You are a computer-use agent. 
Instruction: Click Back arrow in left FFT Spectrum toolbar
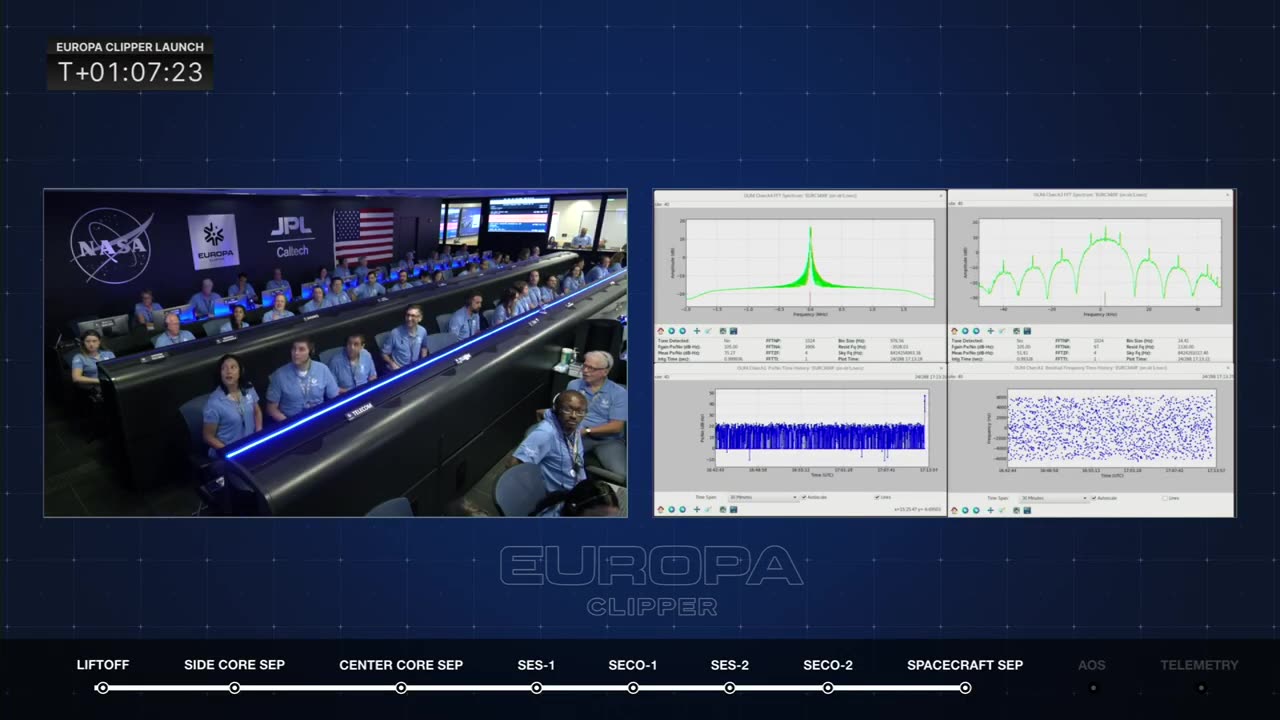[672, 331]
